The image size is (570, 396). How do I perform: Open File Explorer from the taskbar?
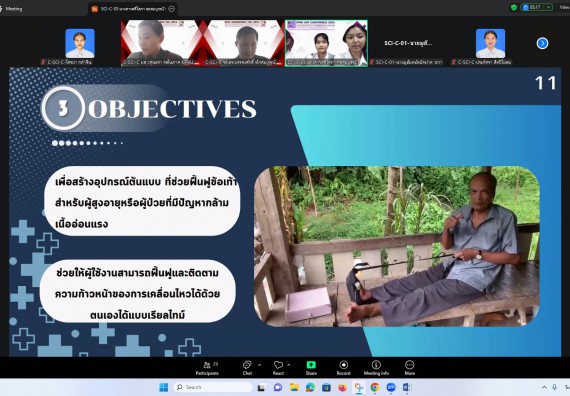pyautogui.click(x=294, y=388)
